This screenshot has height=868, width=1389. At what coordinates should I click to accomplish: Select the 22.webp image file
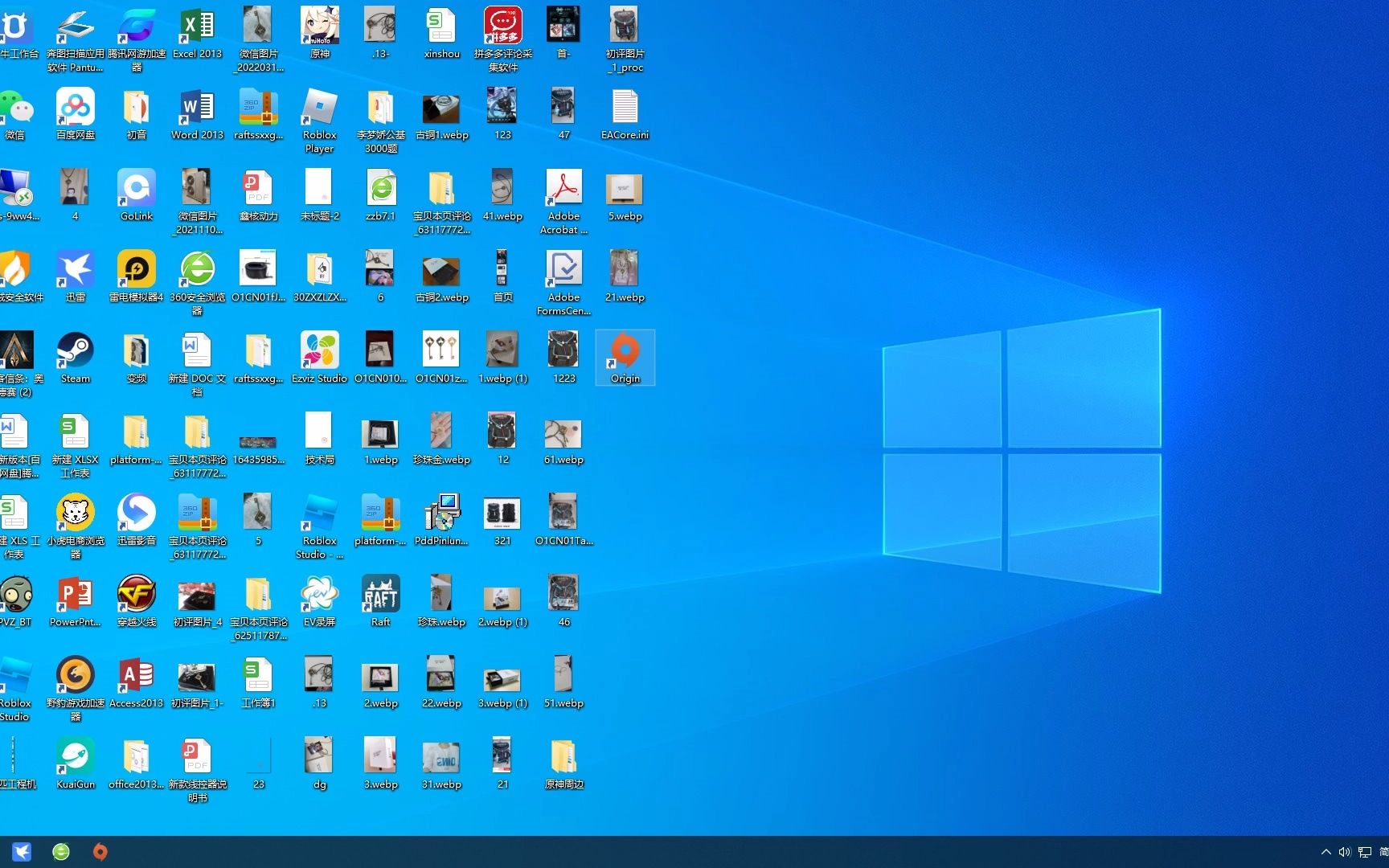[441, 682]
